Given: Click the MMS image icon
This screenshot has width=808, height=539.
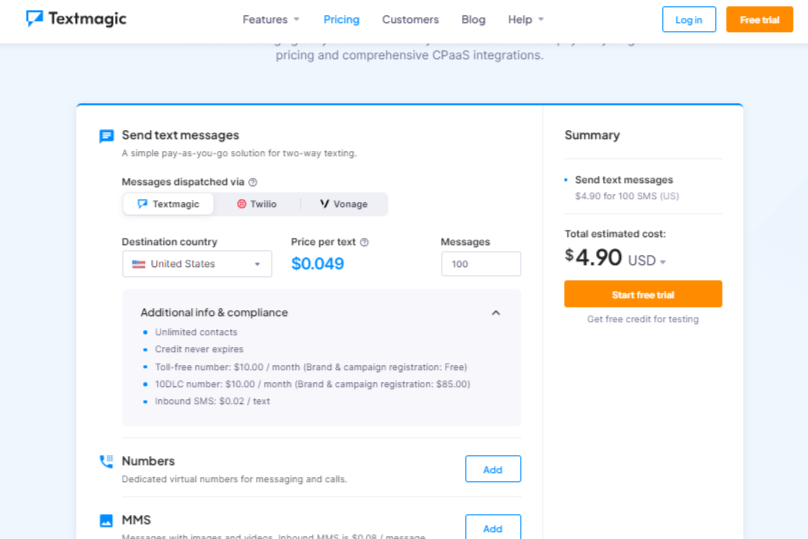Looking at the screenshot, I should point(106,520).
